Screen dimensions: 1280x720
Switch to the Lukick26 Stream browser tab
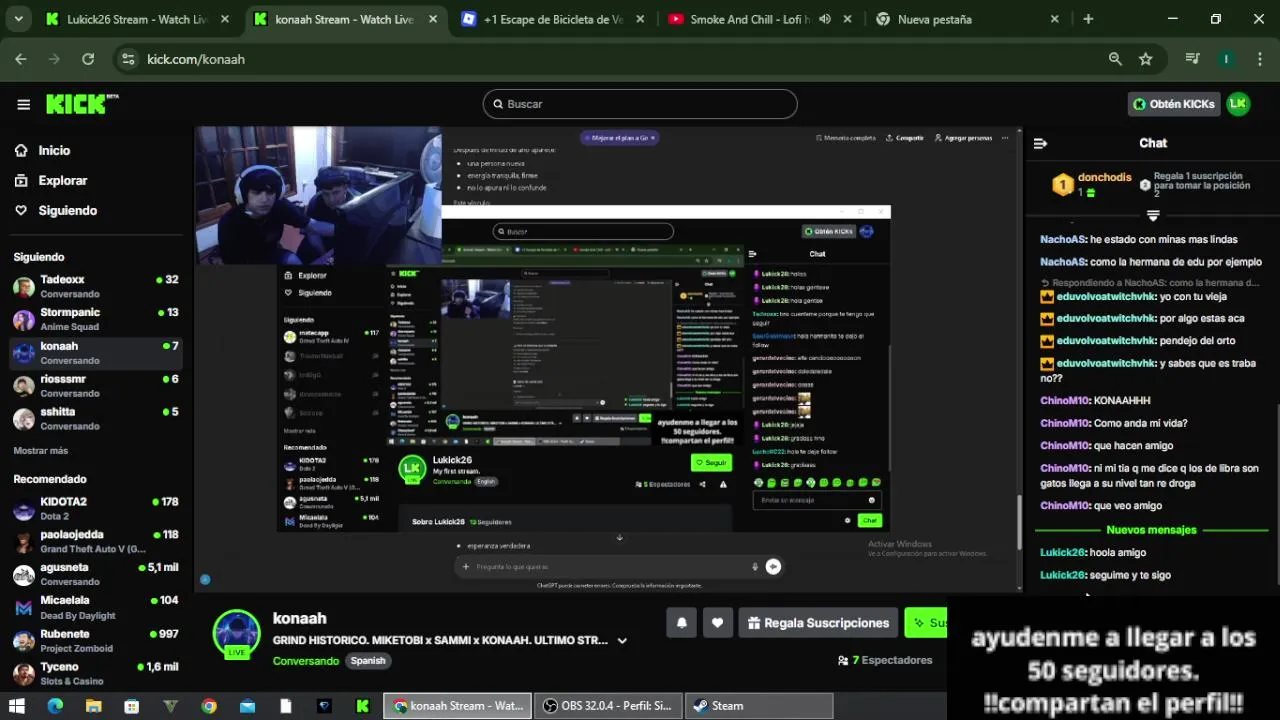click(137, 19)
